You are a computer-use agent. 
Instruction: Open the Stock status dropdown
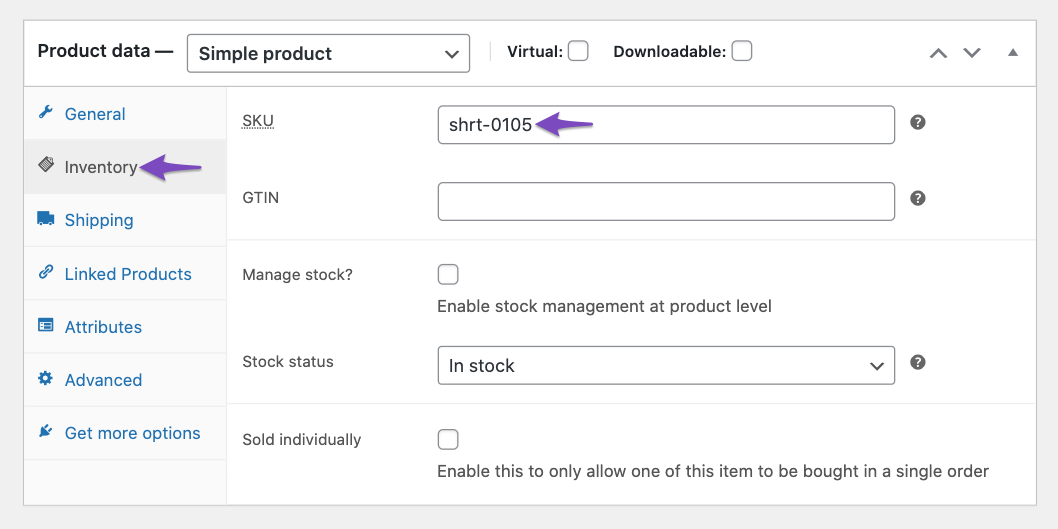click(666, 365)
